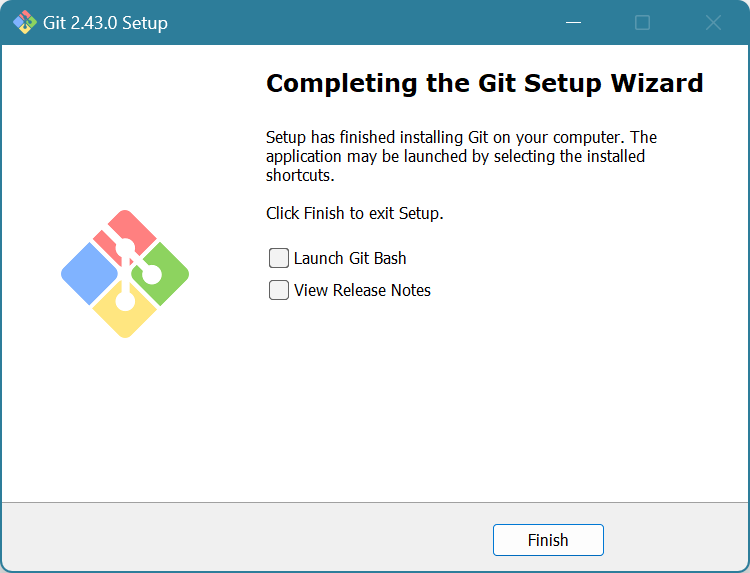Click the "Setup has finished installing Git" paragraph
Screen dimensions: 750x573
pos(461,156)
